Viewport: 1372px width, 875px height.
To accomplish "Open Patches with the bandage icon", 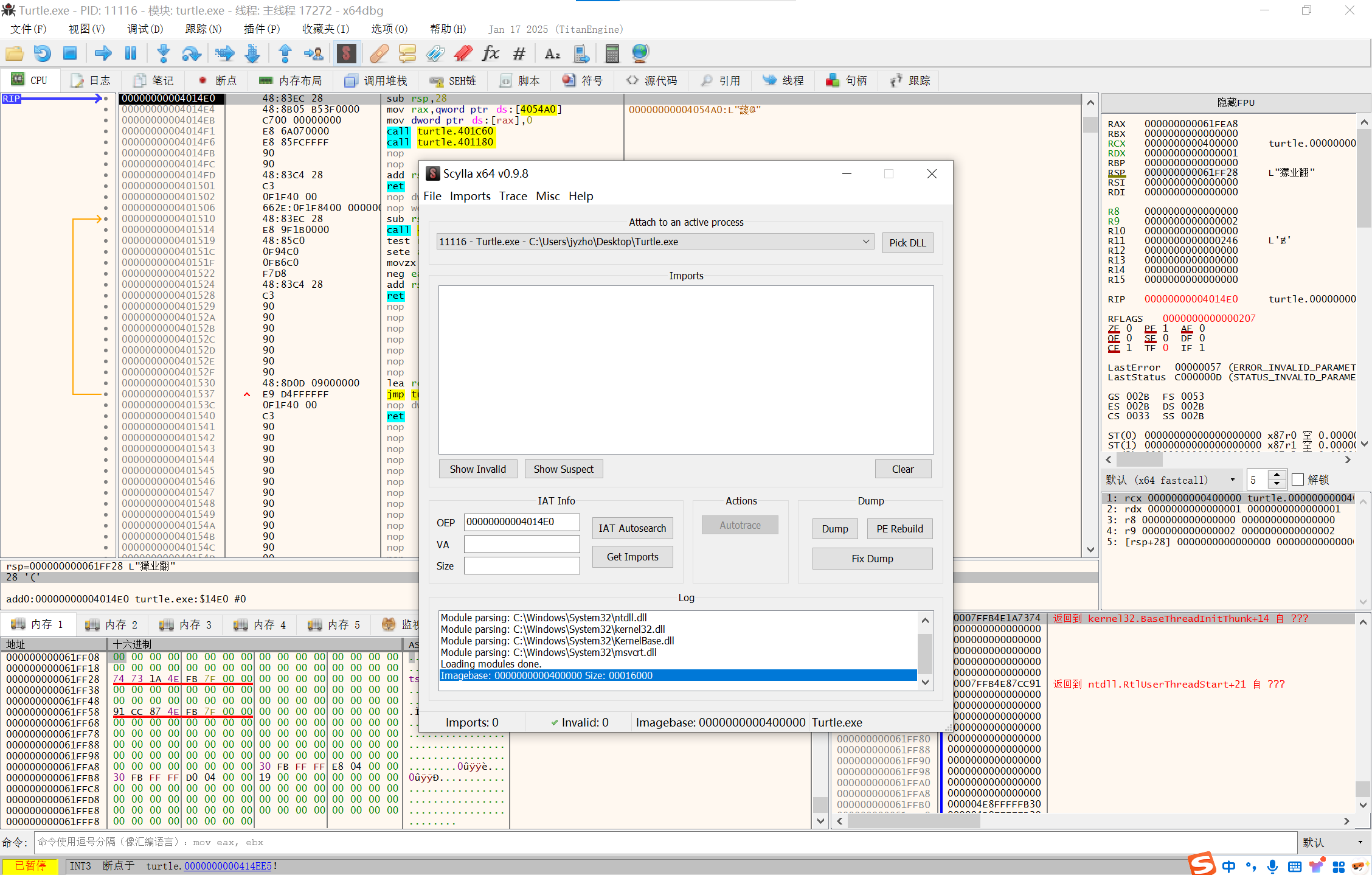I will 379,54.
